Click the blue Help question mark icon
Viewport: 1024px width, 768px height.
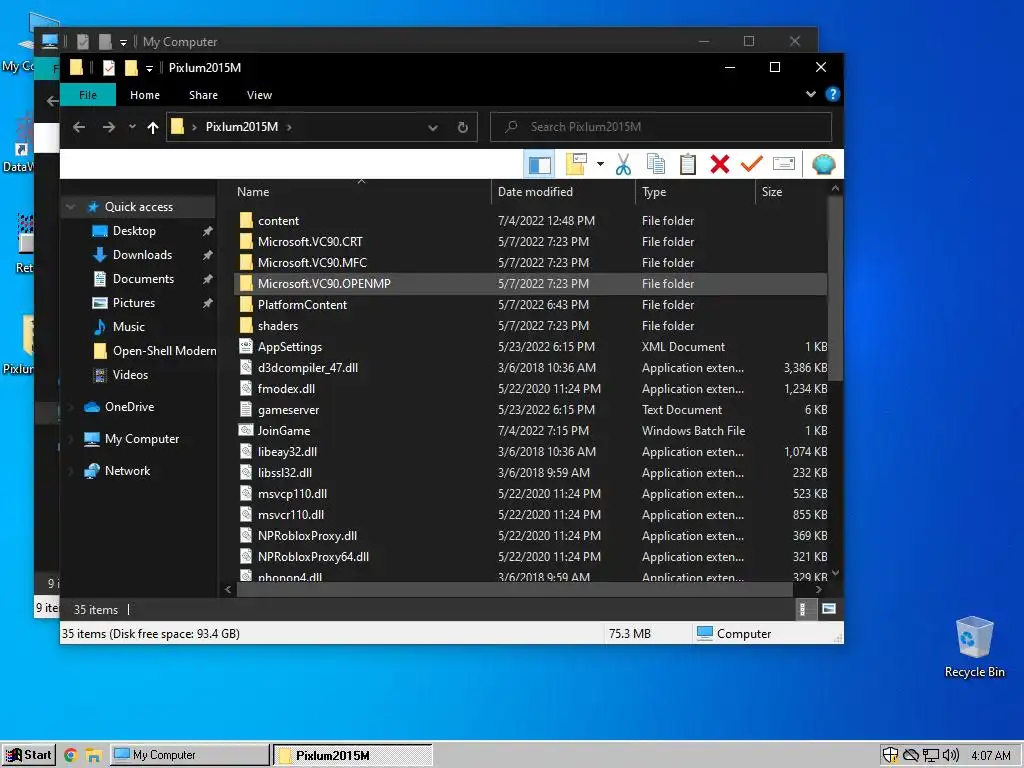832,94
